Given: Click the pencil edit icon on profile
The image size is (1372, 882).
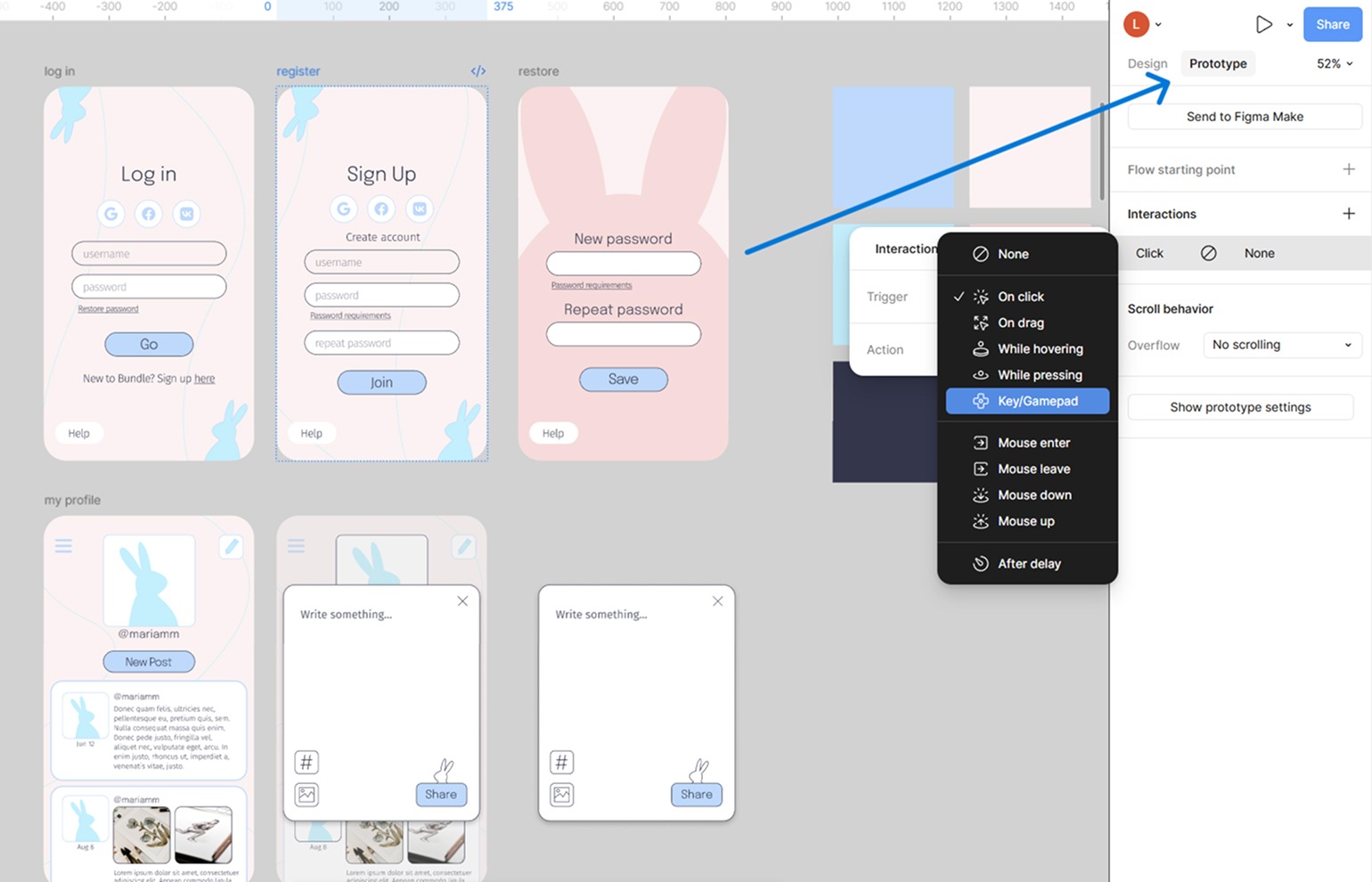Looking at the screenshot, I should coord(231,546).
